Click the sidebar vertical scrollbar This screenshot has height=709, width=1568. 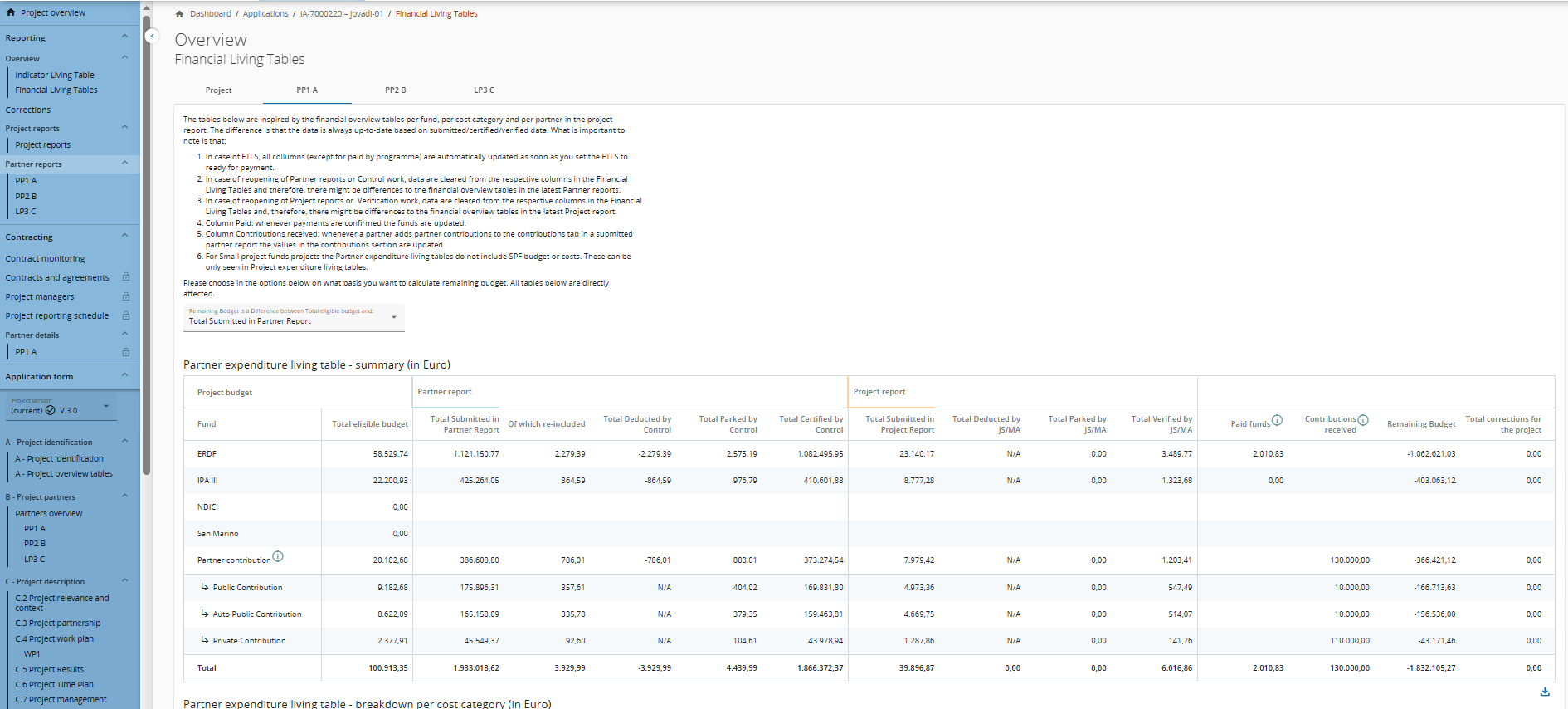(x=147, y=249)
